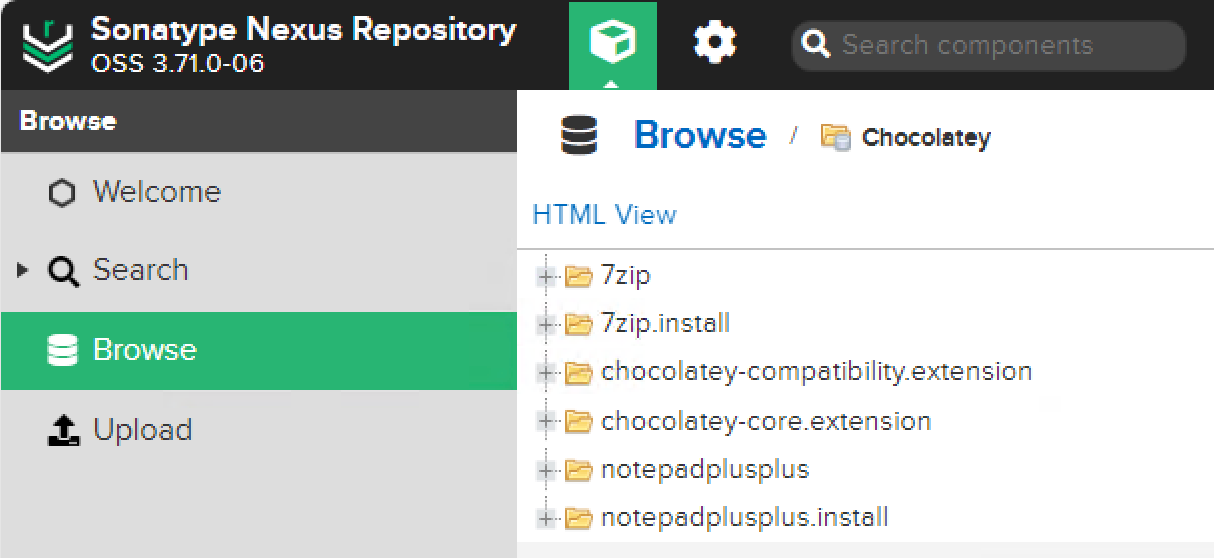Viewport: 1214px width, 558px height.
Task: Expand the Search sidebar arrow
Action: click(x=24, y=270)
